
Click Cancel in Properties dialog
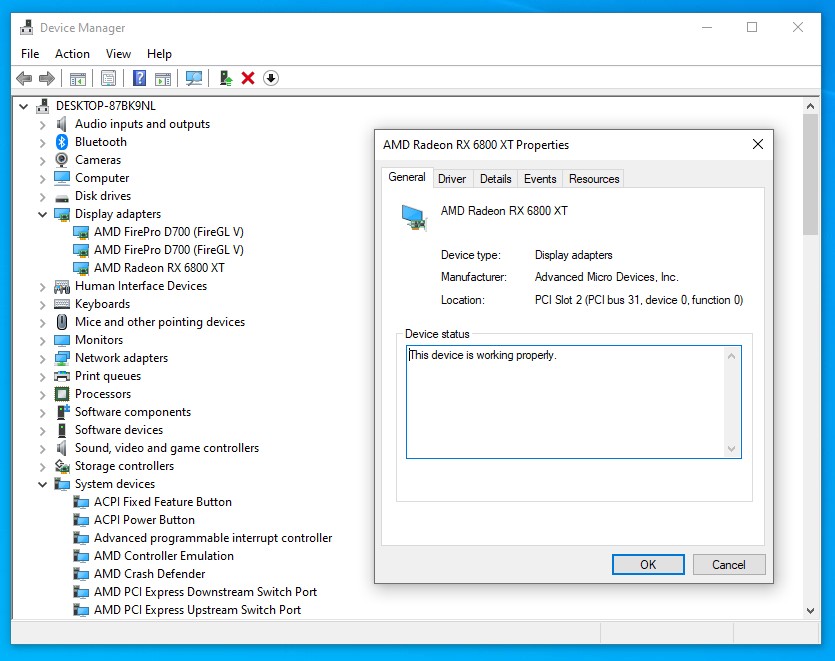pos(728,565)
